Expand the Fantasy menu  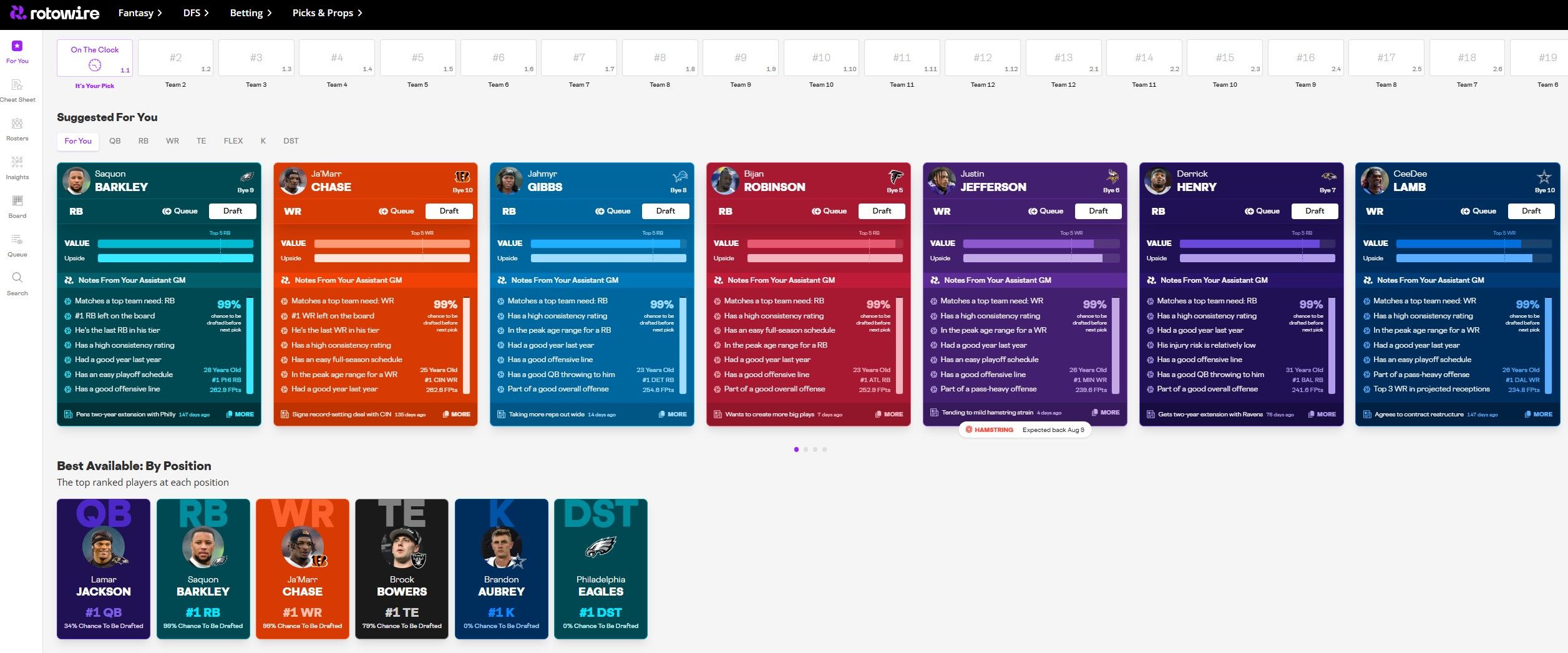coord(140,12)
